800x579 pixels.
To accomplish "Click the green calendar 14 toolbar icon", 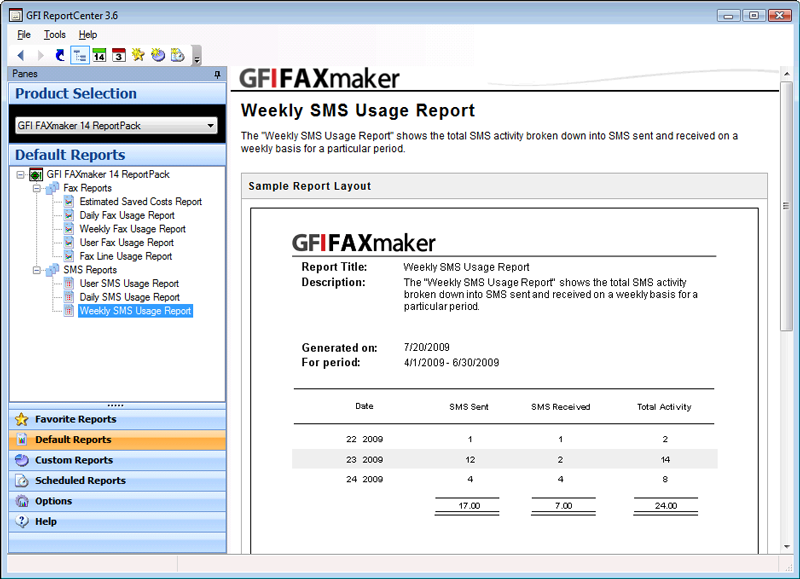I will [99, 55].
